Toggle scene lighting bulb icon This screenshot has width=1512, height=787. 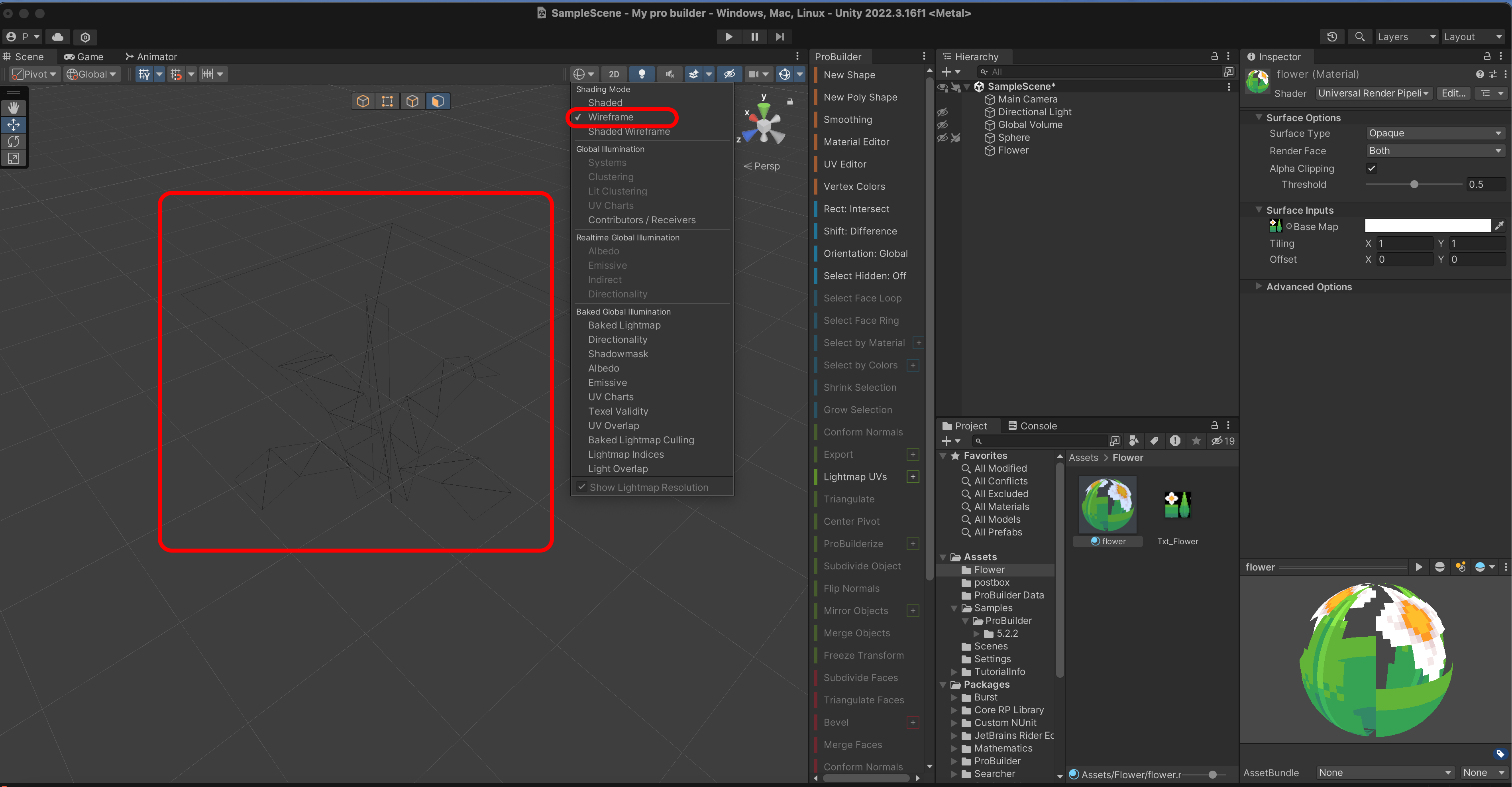click(x=642, y=74)
